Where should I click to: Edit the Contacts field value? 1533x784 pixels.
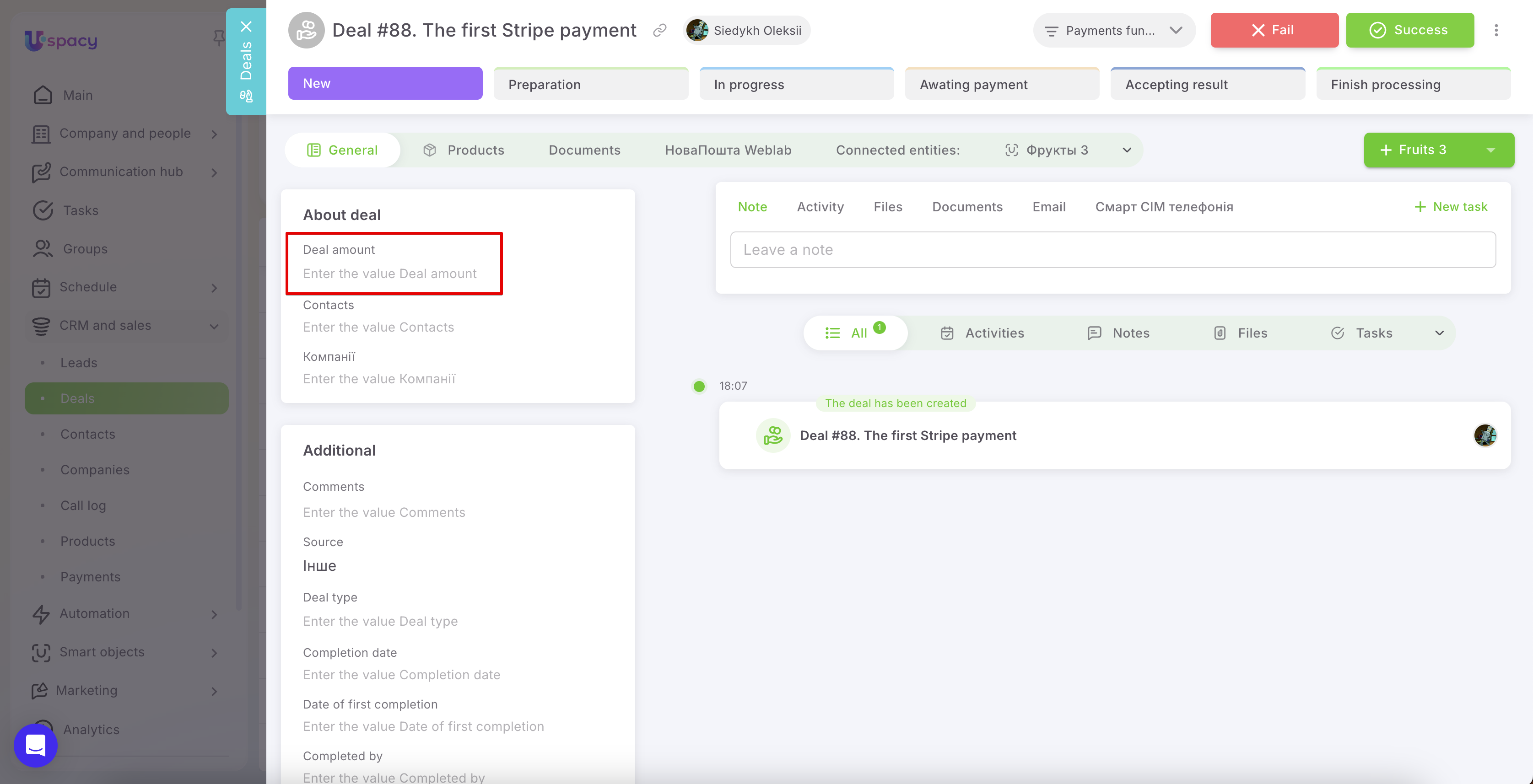[x=378, y=328]
